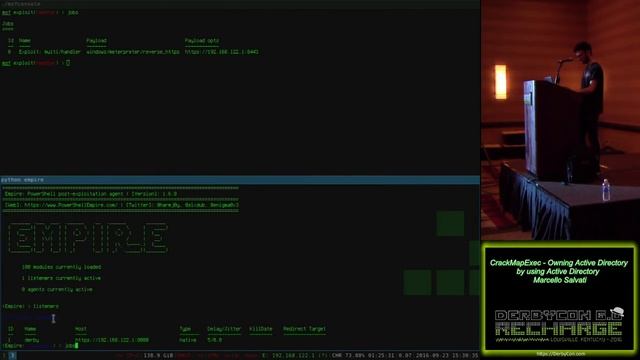
Task: Click the Empire prompt cursor at bottom
Action: pos(76,346)
